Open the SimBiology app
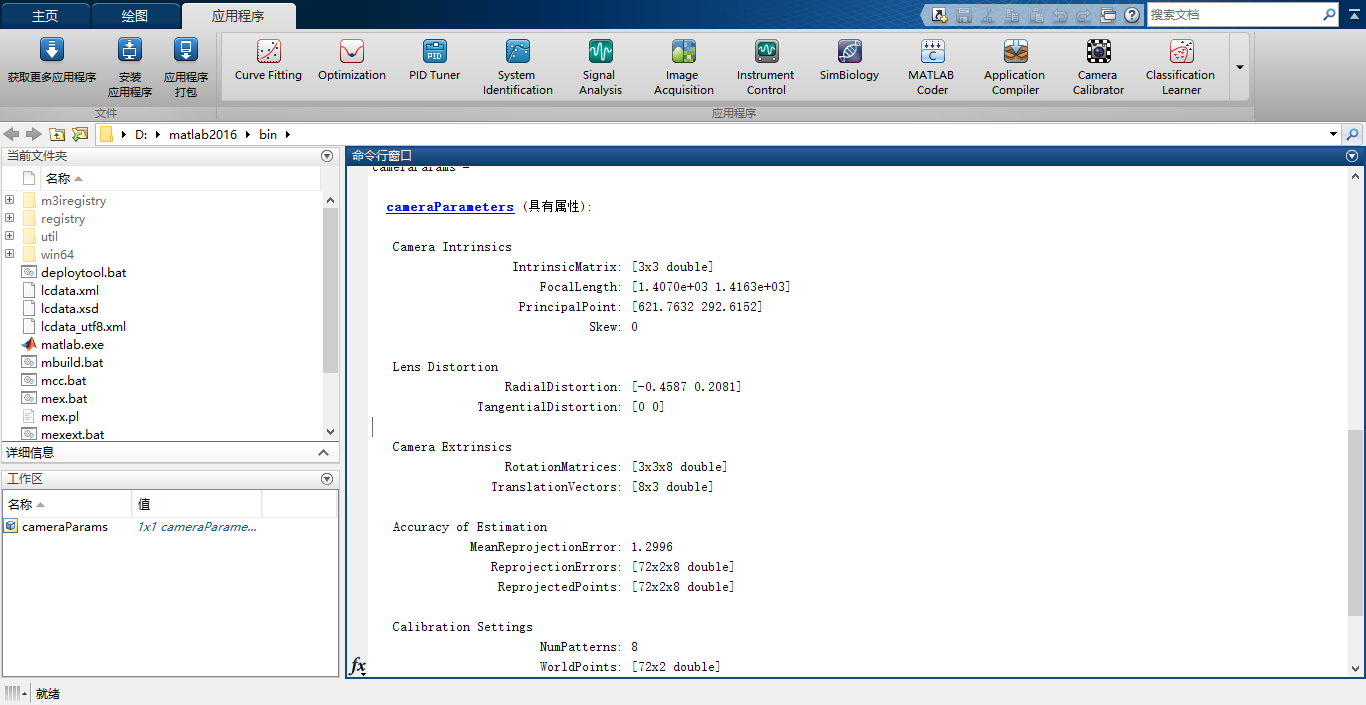Image resolution: width=1366 pixels, height=705 pixels. (849, 62)
